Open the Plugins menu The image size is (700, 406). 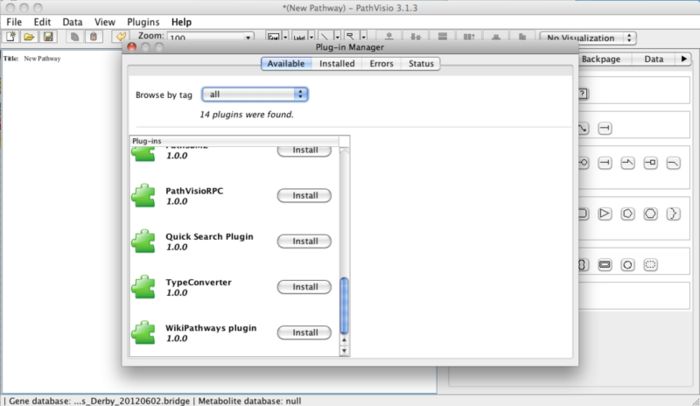[143, 22]
